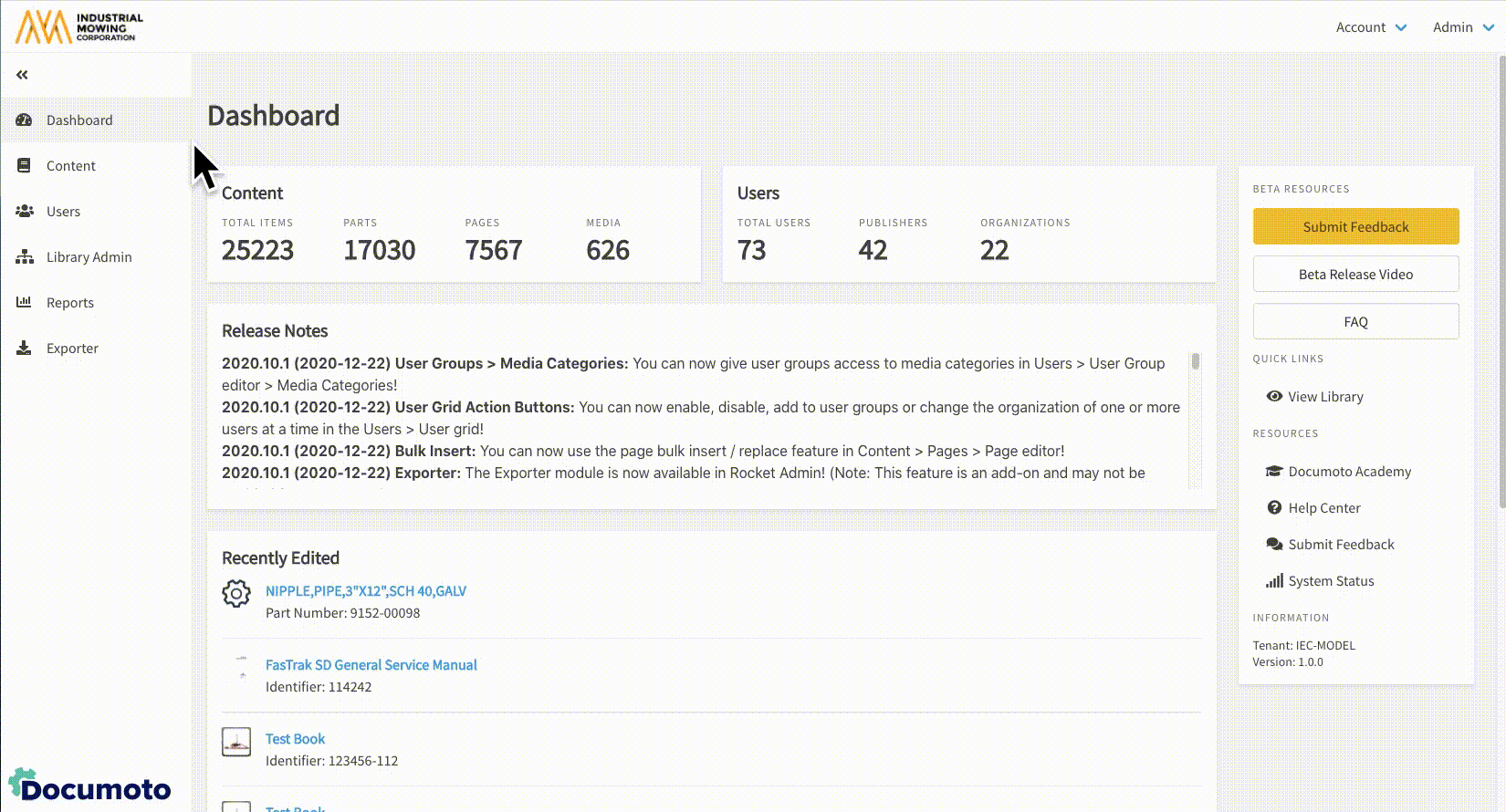
Task: Click the Test Book thumbnail image
Action: 236,742
